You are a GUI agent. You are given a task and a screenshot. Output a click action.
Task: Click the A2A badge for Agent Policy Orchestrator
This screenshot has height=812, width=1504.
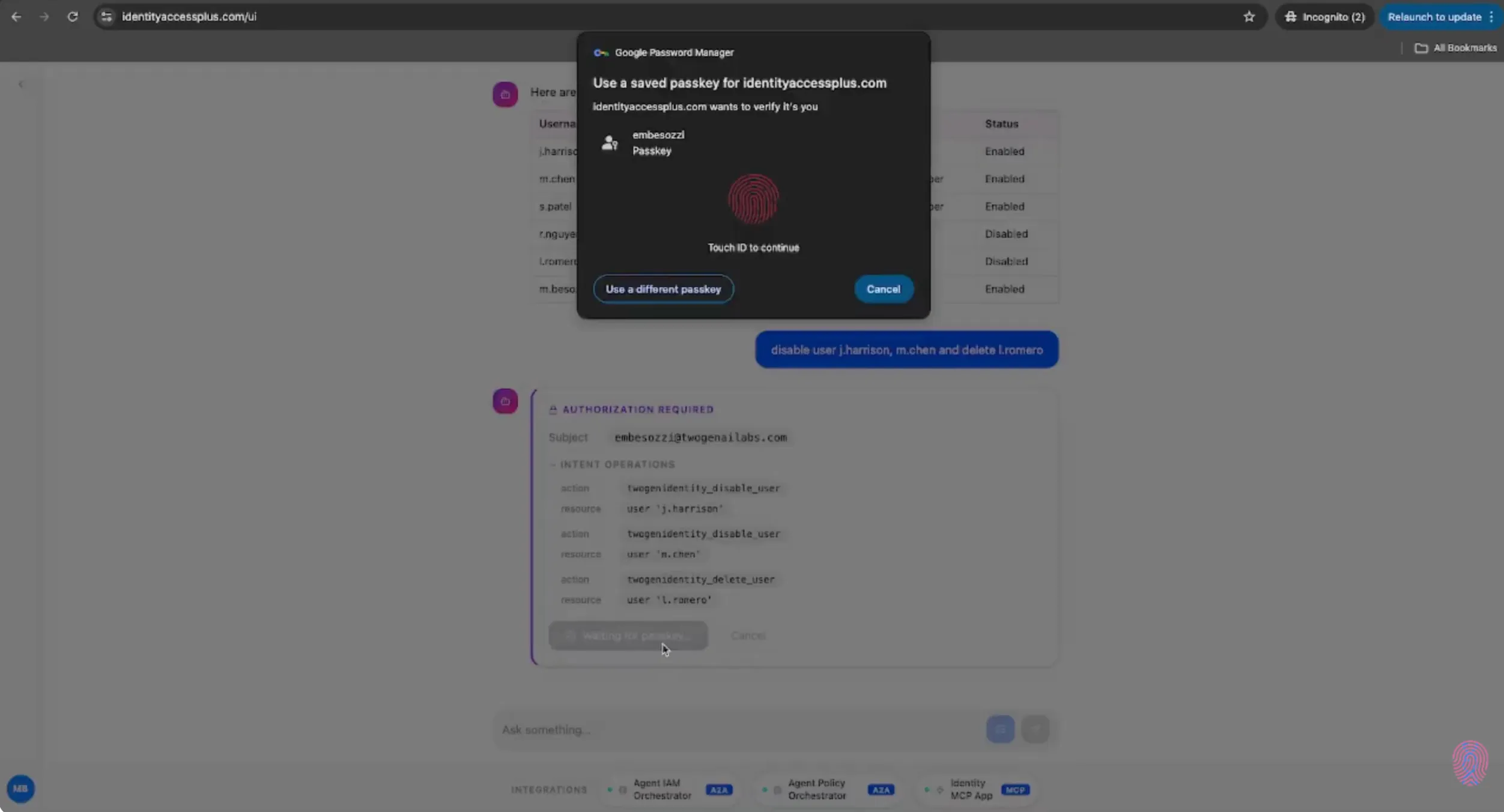[x=881, y=790]
